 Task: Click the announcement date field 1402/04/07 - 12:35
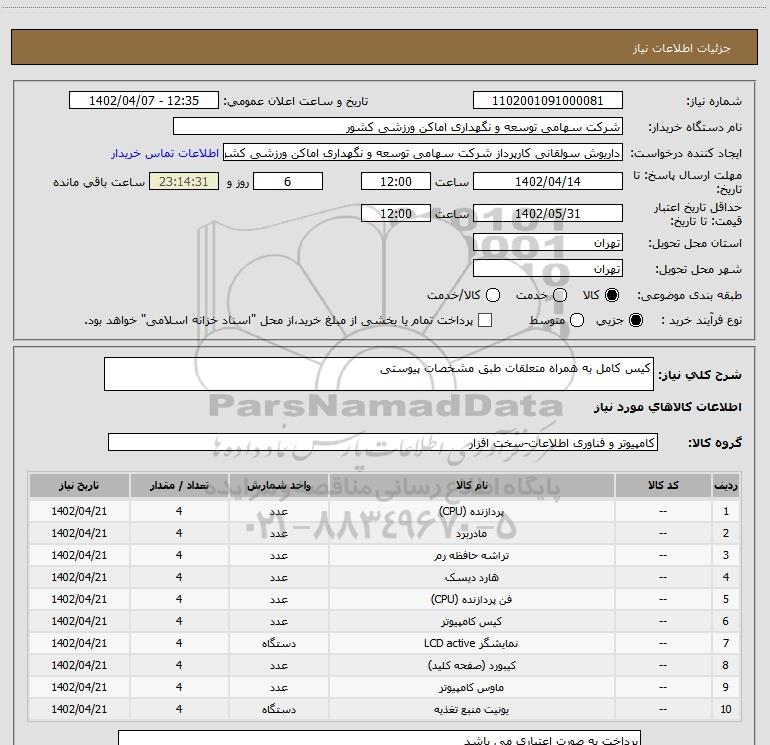point(144,101)
